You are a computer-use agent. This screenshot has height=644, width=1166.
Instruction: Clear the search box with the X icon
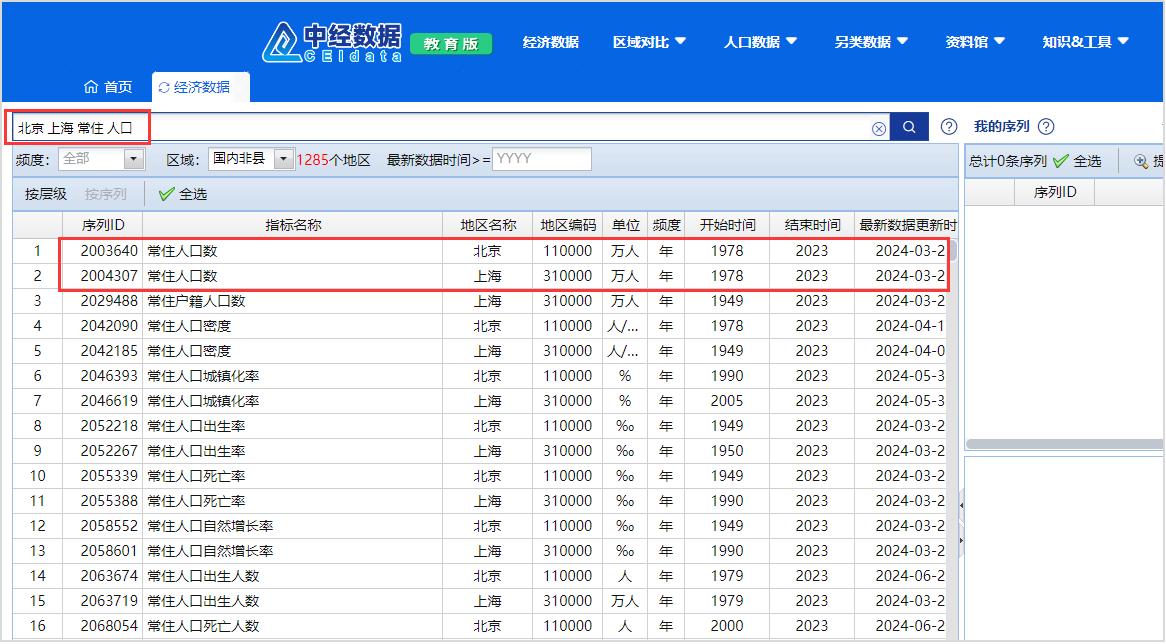878,128
